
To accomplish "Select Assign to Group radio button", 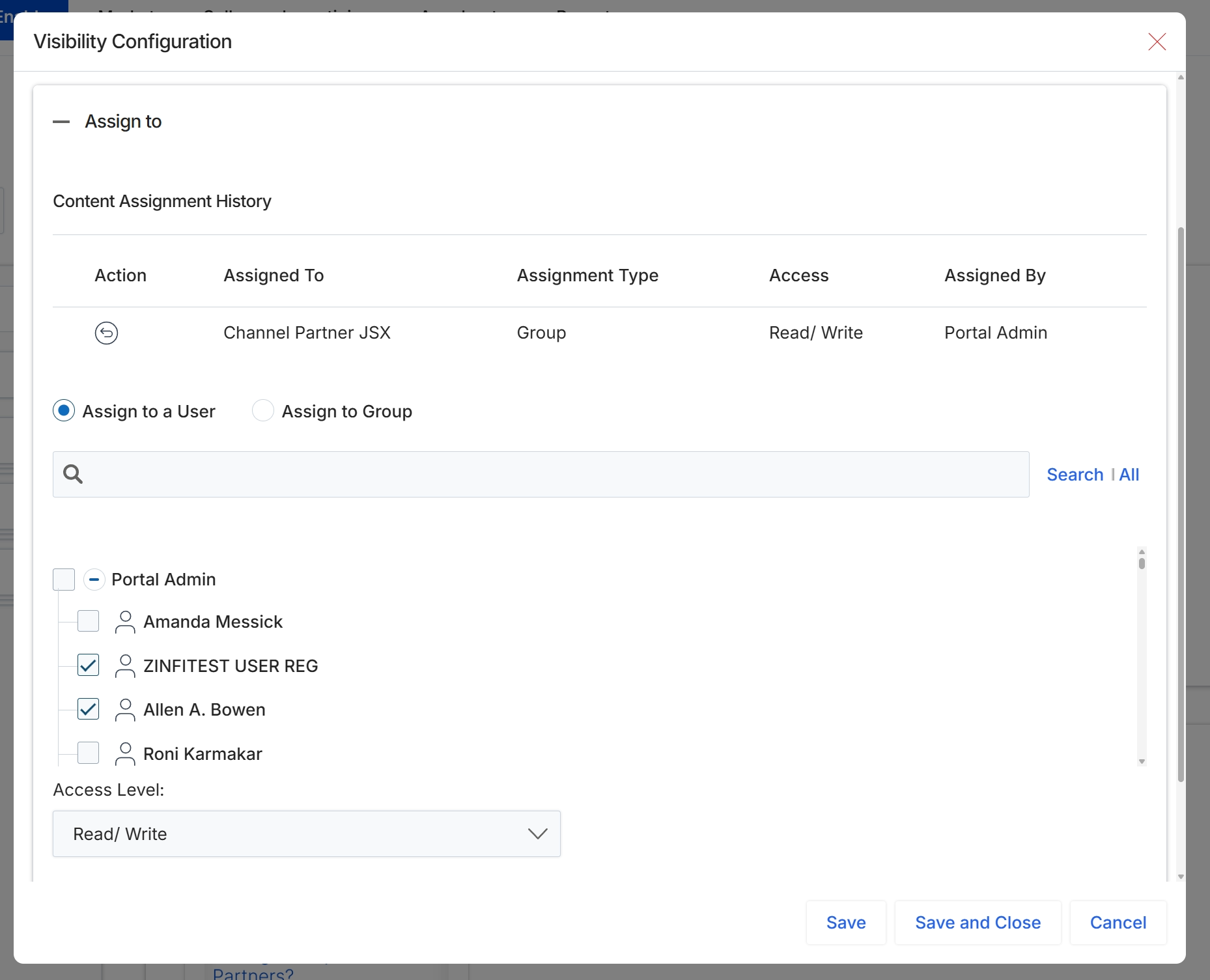I will tap(263, 411).
